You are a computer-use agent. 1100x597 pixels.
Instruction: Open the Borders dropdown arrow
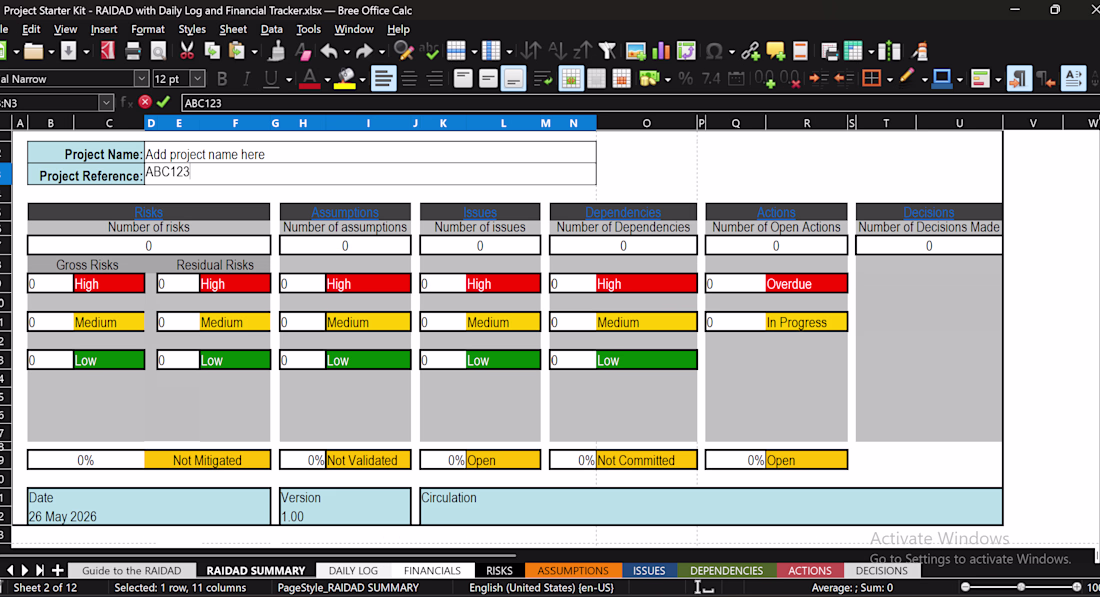(x=890, y=79)
